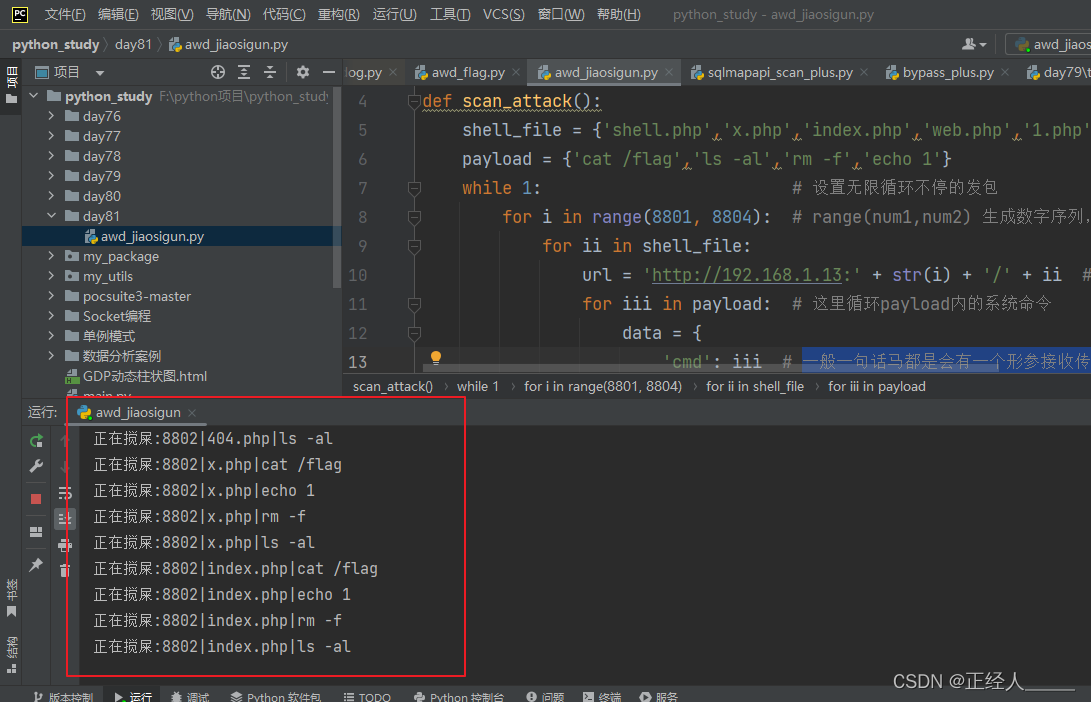The height and width of the screenshot is (702, 1091).
Task: Collapse the python_study root folder
Action: click(33, 96)
